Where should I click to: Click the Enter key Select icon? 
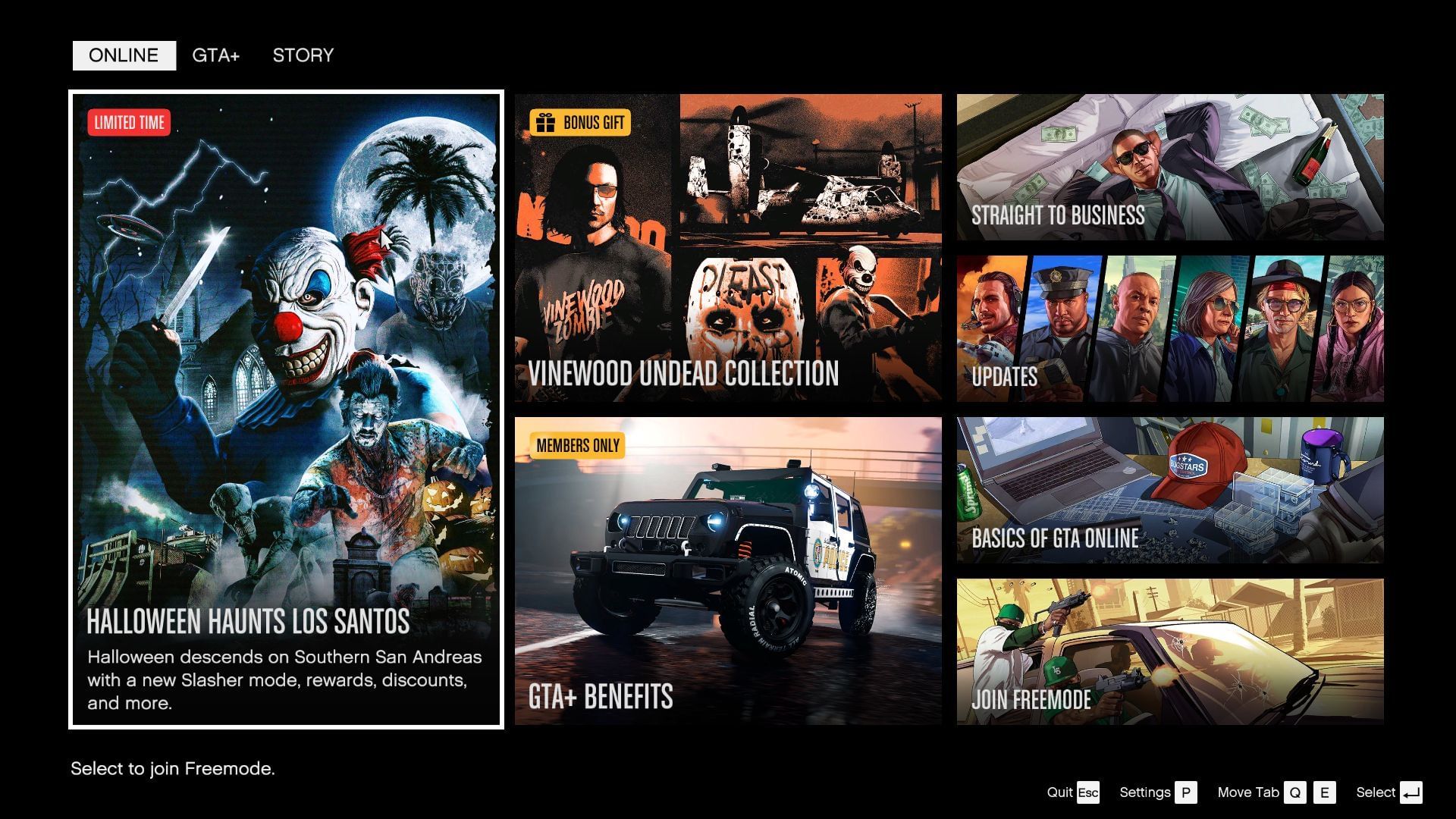(x=1410, y=792)
